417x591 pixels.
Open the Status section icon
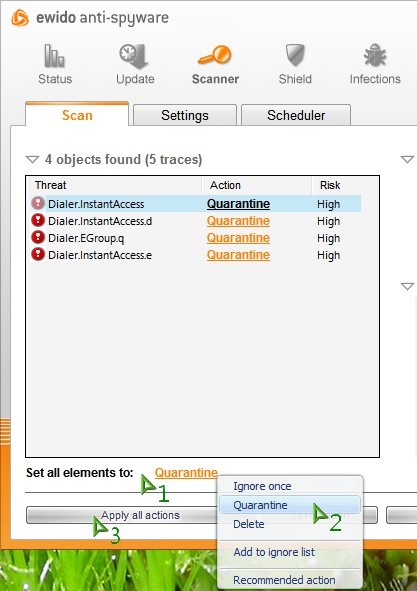pos(55,56)
